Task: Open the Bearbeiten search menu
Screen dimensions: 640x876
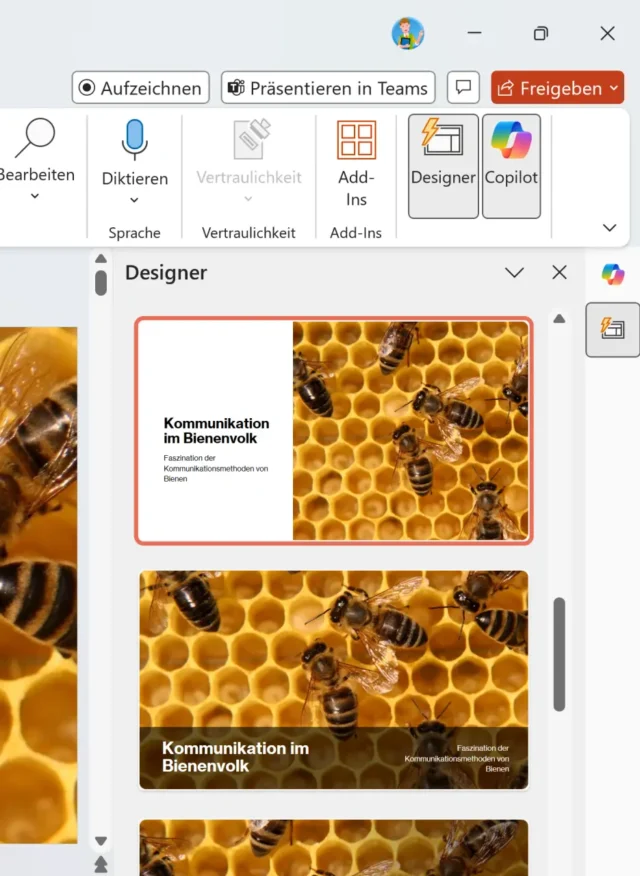Action: click(x=36, y=160)
